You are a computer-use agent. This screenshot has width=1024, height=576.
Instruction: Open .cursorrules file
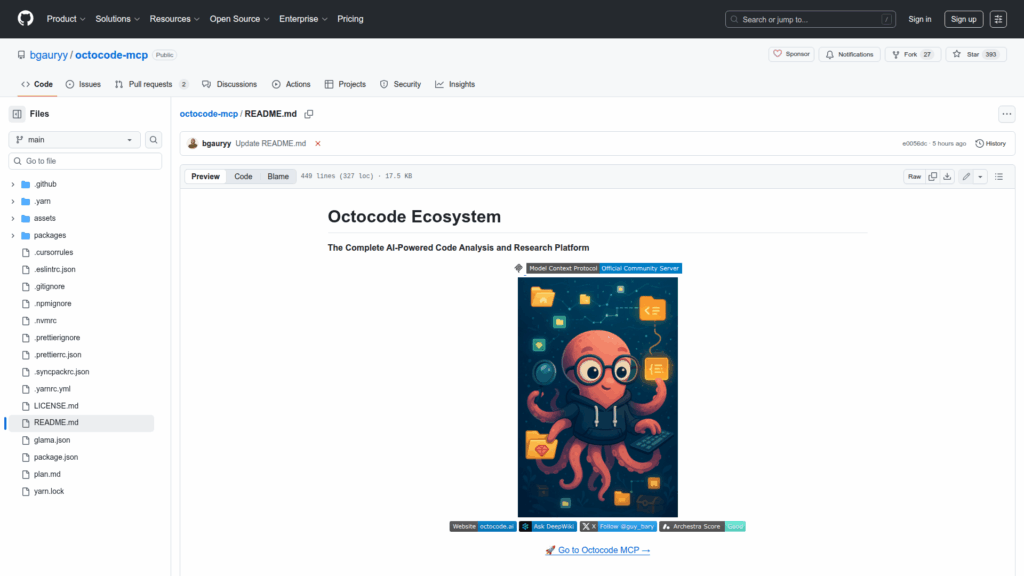click(54, 252)
